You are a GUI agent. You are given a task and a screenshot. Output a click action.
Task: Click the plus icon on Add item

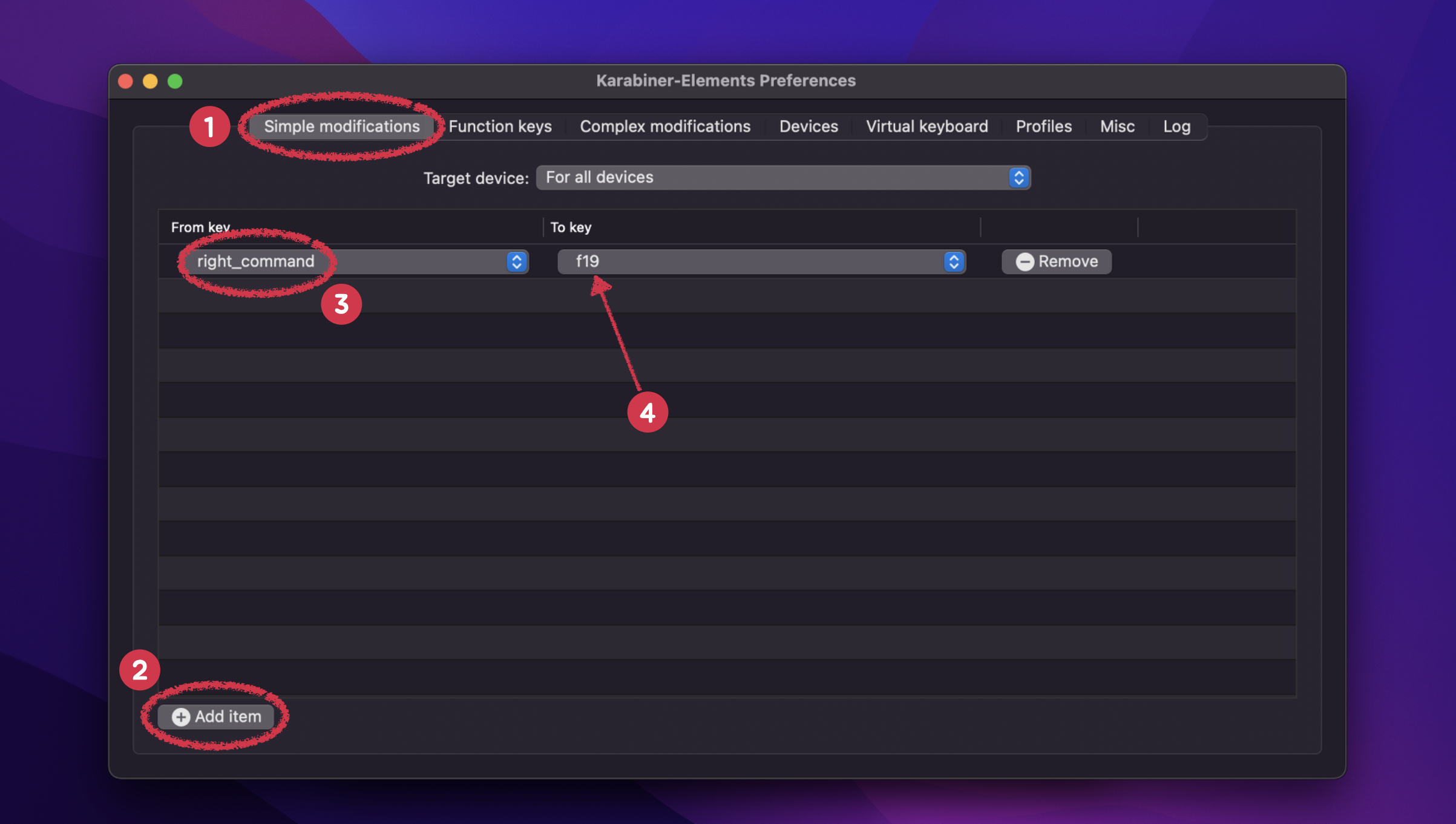click(180, 717)
